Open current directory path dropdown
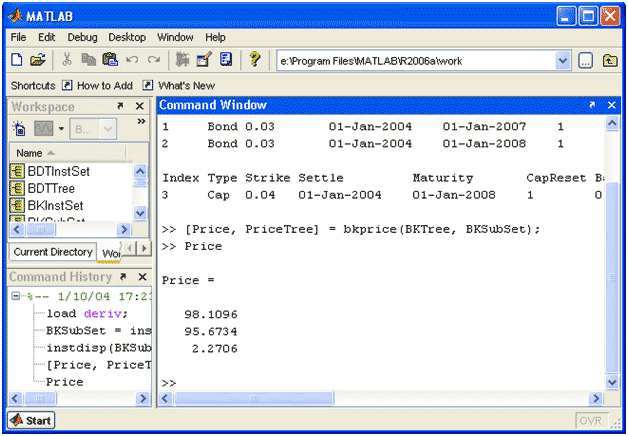Viewport: 628px width, 436px height. coord(563,61)
